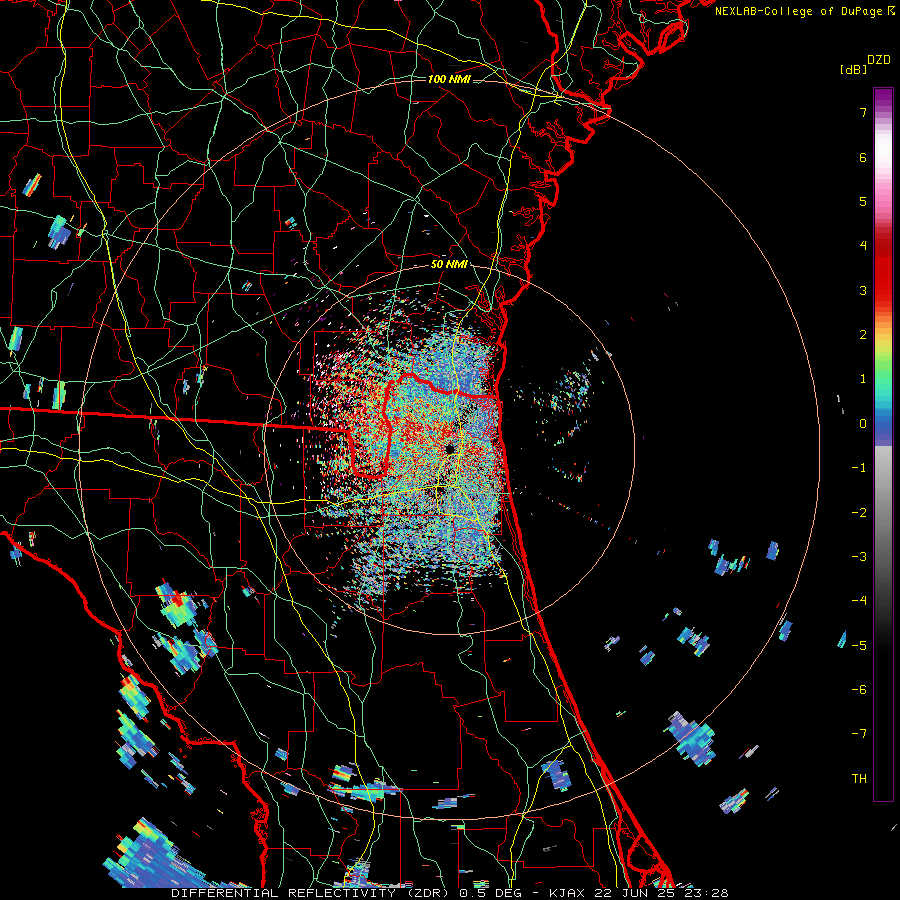Click the '-7' value on the color scale
The height and width of the screenshot is (900, 900).
859,734
